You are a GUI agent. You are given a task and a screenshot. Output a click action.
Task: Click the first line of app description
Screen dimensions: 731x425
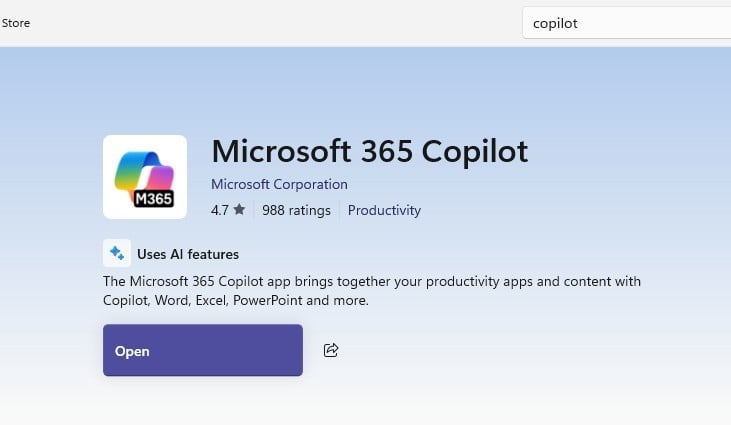371,281
